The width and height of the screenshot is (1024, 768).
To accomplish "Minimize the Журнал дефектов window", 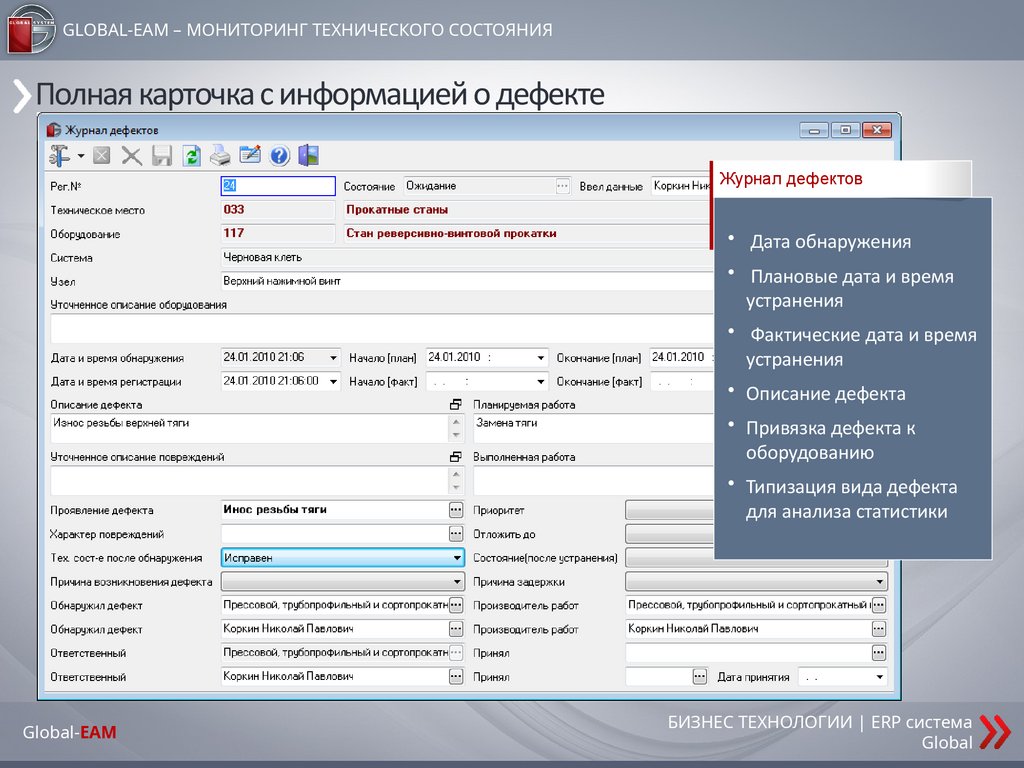I will [814, 130].
